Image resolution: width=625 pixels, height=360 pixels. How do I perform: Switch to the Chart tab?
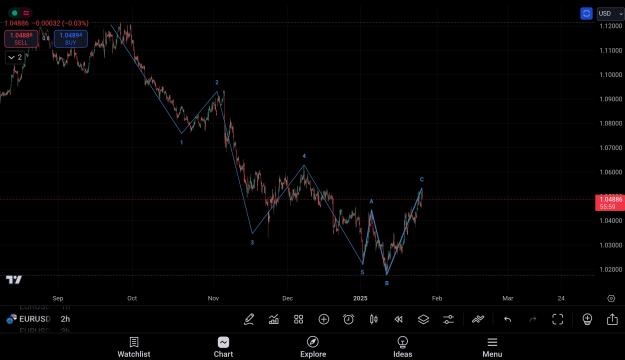[x=223, y=347]
